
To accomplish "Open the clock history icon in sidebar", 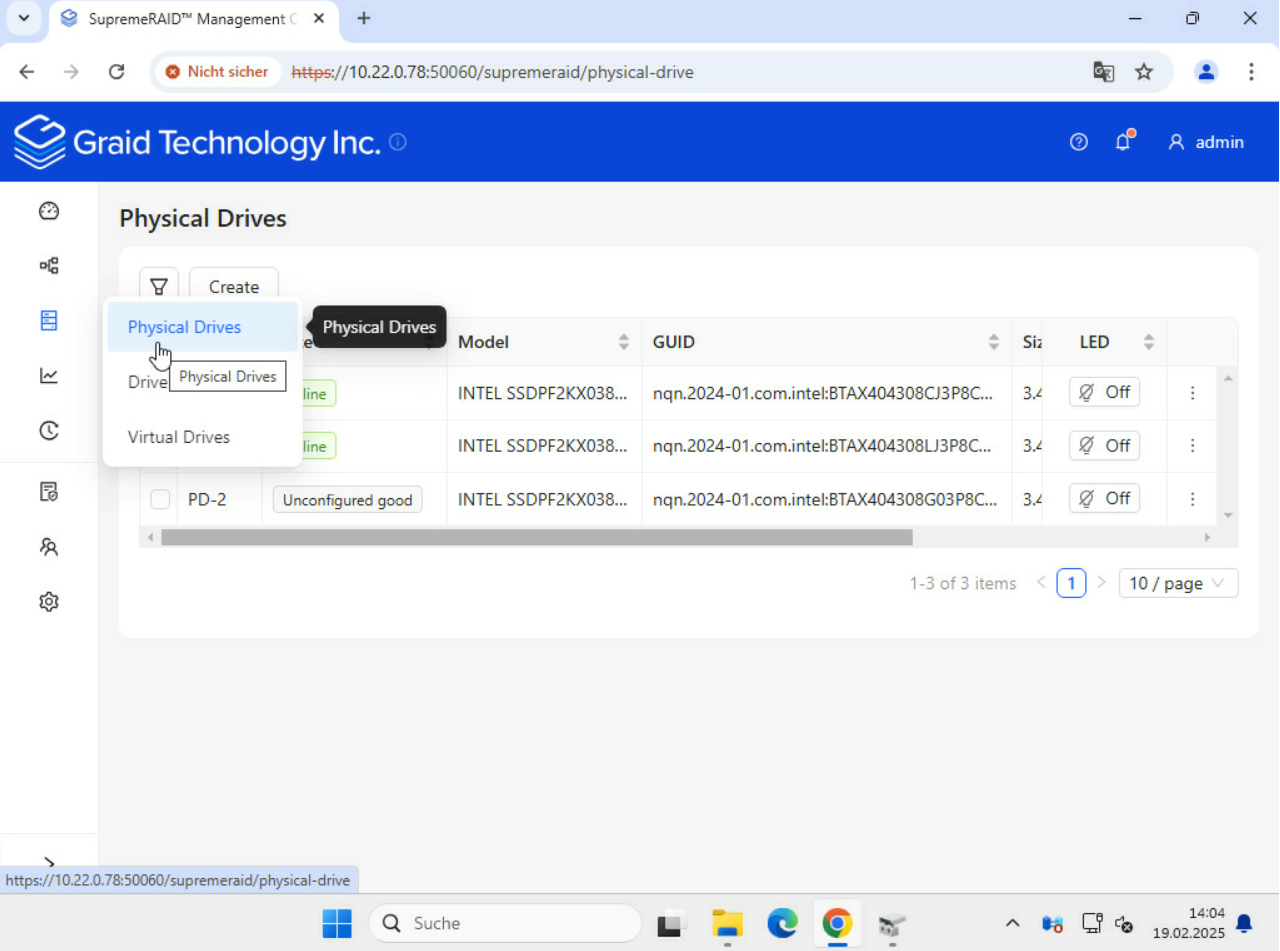I will [x=49, y=431].
